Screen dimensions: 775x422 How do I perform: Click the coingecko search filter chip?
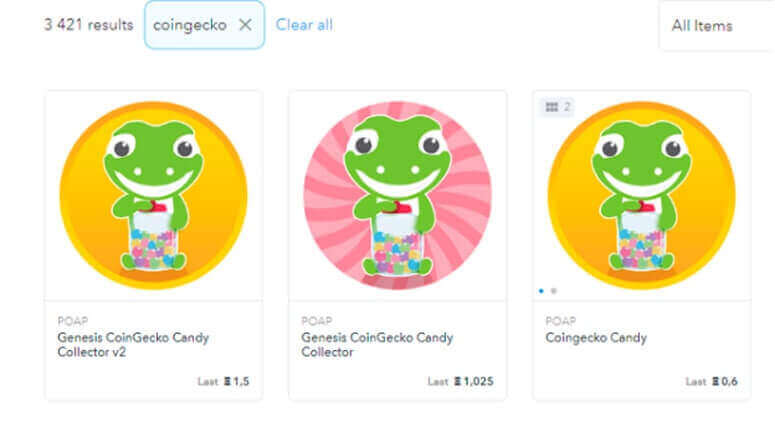(x=190, y=25)
